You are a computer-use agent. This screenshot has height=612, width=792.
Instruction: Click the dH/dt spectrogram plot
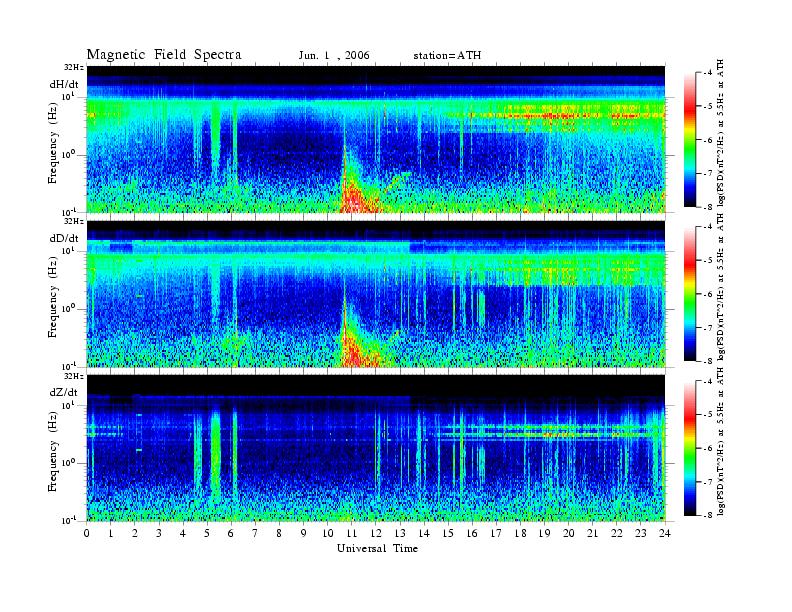tap(376, 139)
